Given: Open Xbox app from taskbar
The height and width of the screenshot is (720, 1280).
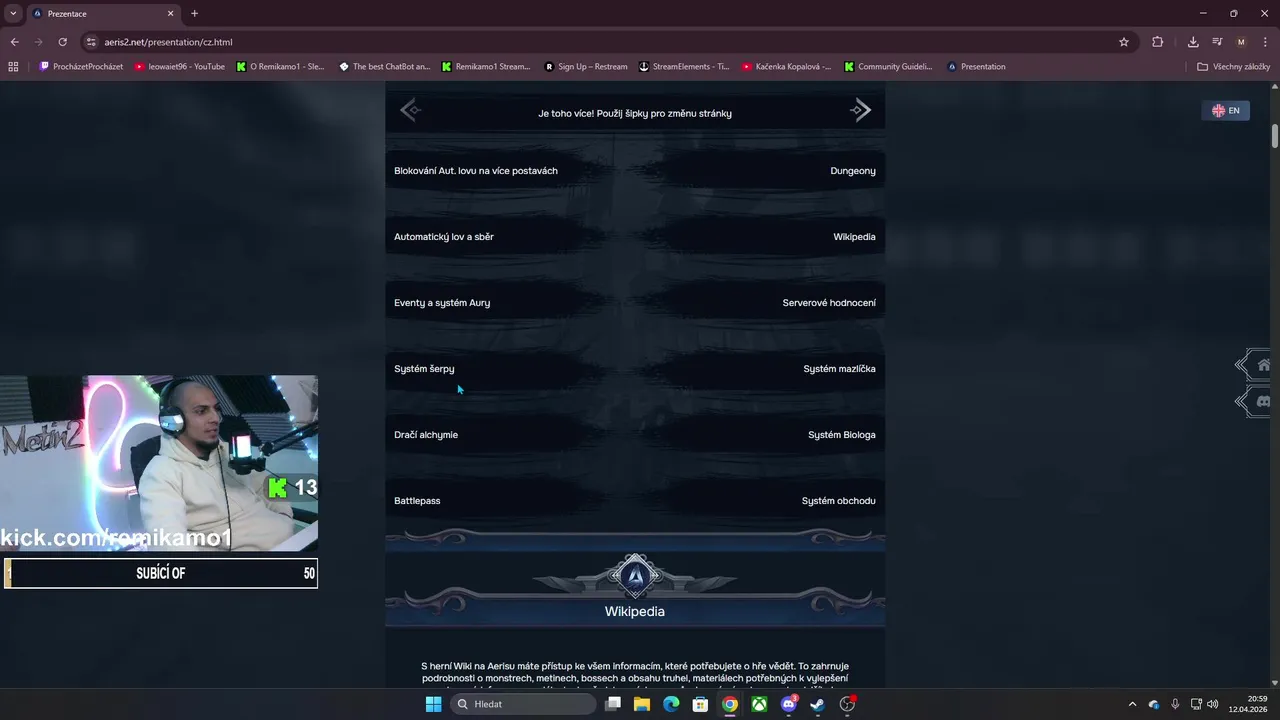Looking at the screenshot, I should click(760, 704).
